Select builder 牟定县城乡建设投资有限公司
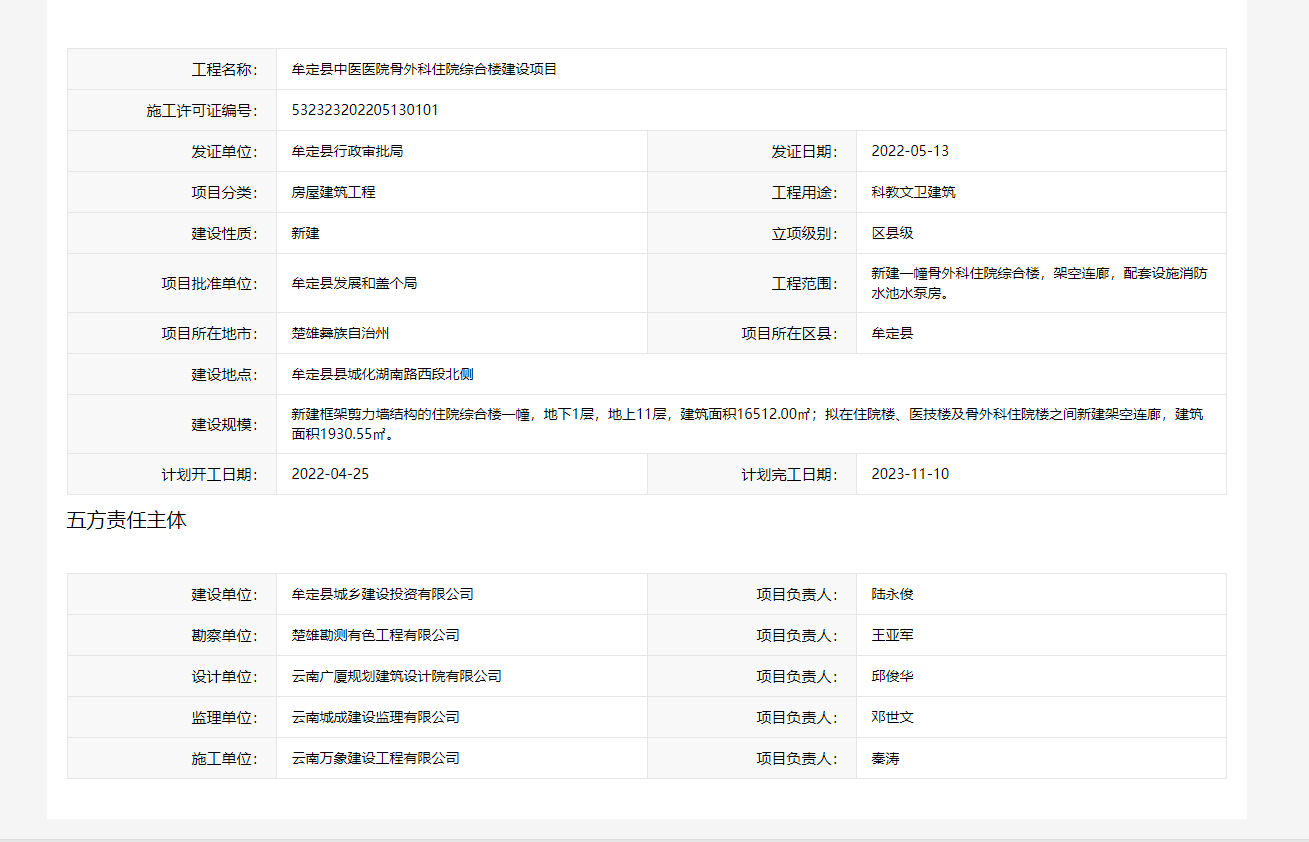Image resolution: width=1309 pixels, height=842 pixels. pos(382,594)
